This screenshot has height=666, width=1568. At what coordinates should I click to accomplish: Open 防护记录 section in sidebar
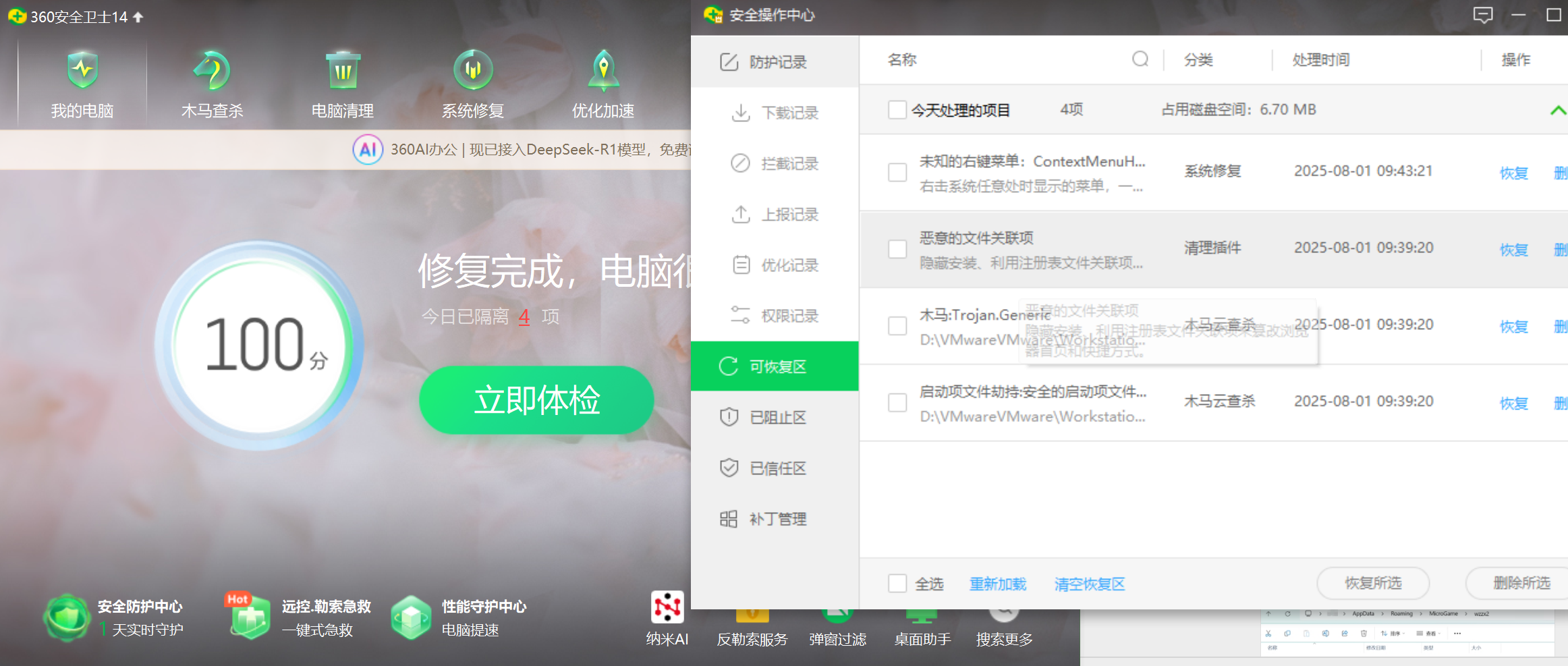point(775,62)
